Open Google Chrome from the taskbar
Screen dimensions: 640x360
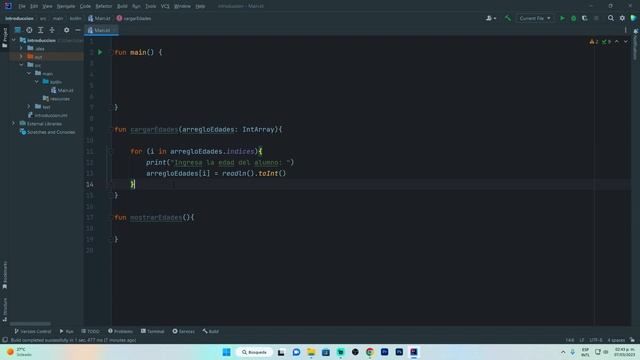click(x=370, y=352)
